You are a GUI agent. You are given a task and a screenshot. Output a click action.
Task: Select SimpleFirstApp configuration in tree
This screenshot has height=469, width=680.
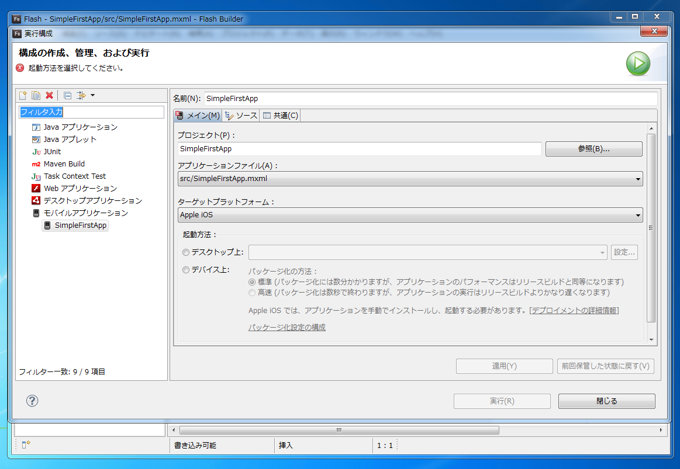[x=75, y=225]
